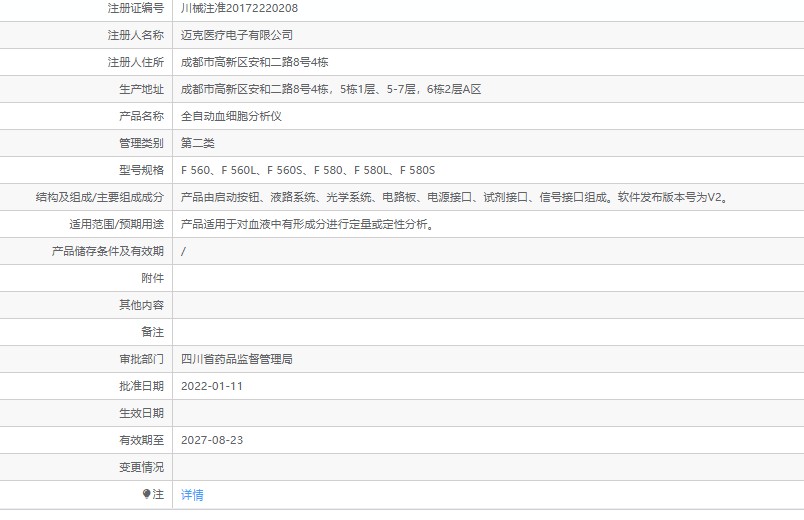The width and height of the screenshot is (804, 520).
Task: Select approving department 四川省药品监督管理局
Action: coord(237,359)
